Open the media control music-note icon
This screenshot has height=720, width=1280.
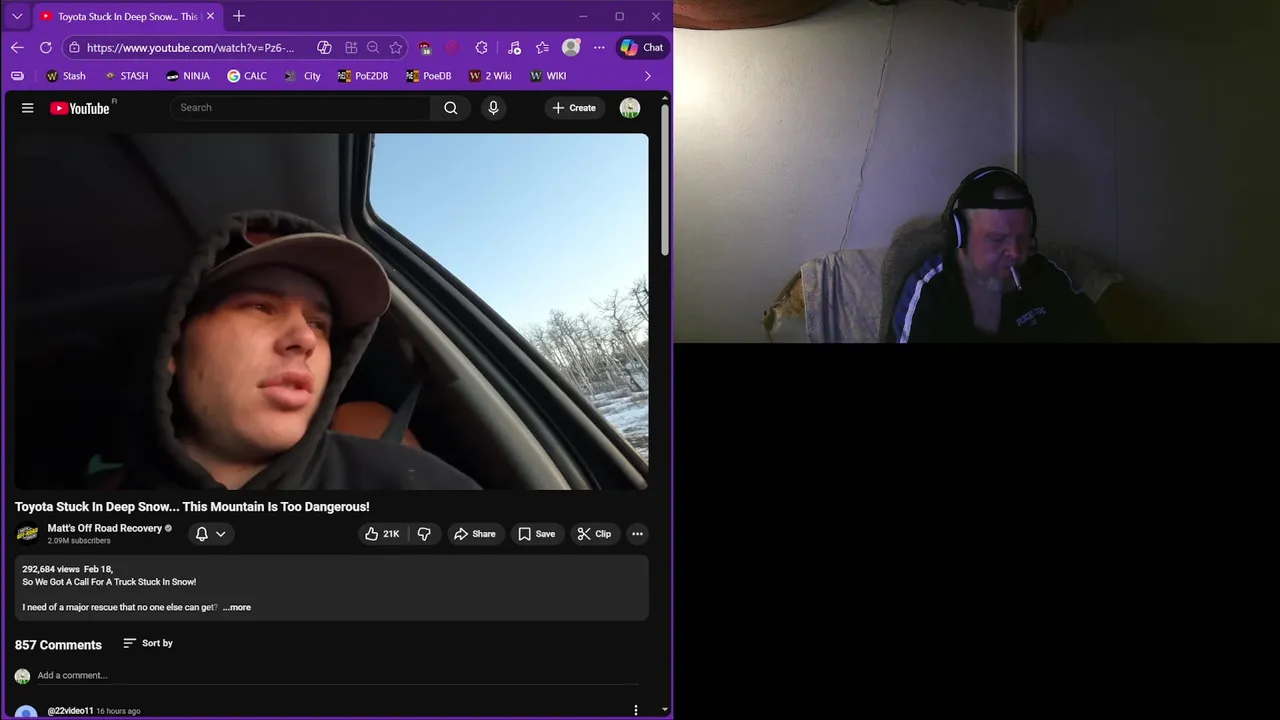pos(514,47)
